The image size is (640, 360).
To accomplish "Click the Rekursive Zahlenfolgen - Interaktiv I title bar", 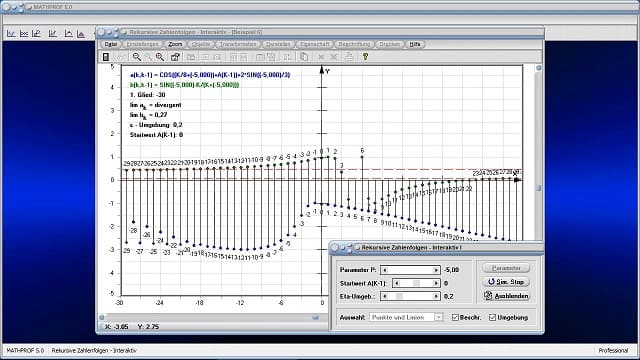I will click(436, 247).
